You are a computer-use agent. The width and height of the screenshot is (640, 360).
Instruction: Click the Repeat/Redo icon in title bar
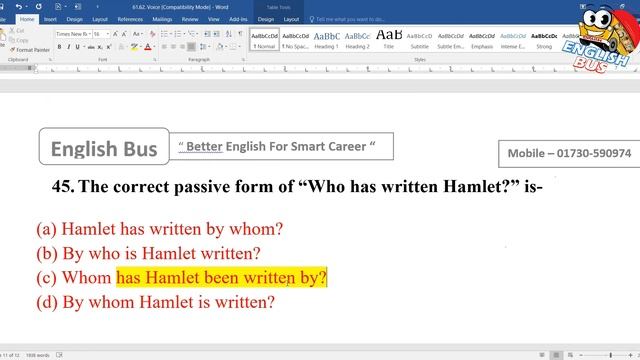coord(39,7)
